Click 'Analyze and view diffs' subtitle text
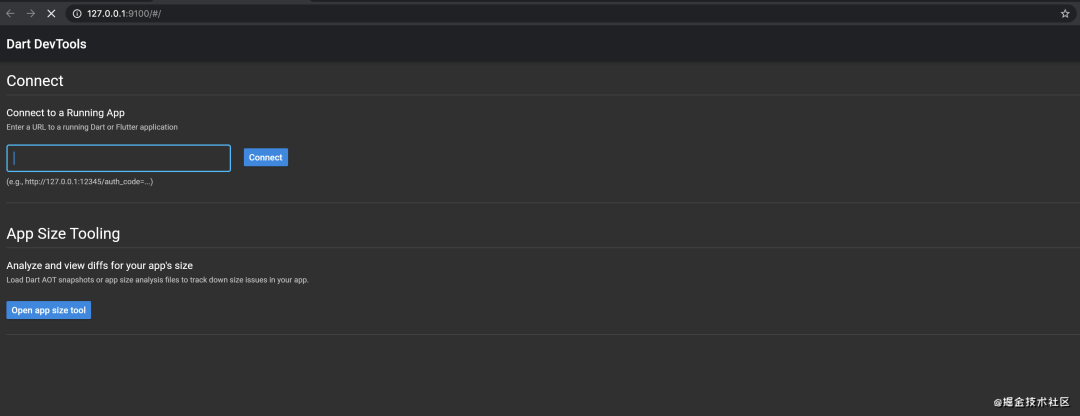 [x=99, y=265]
